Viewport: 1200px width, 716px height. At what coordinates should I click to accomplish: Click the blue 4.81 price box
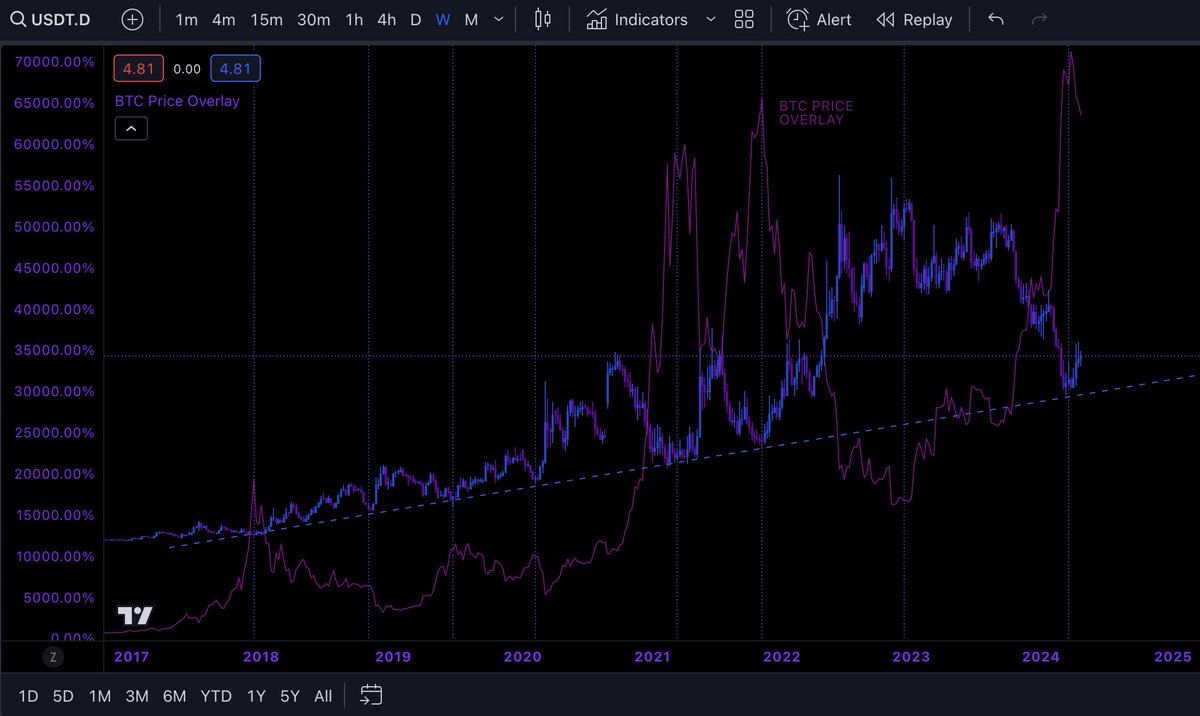click(236, 69)
